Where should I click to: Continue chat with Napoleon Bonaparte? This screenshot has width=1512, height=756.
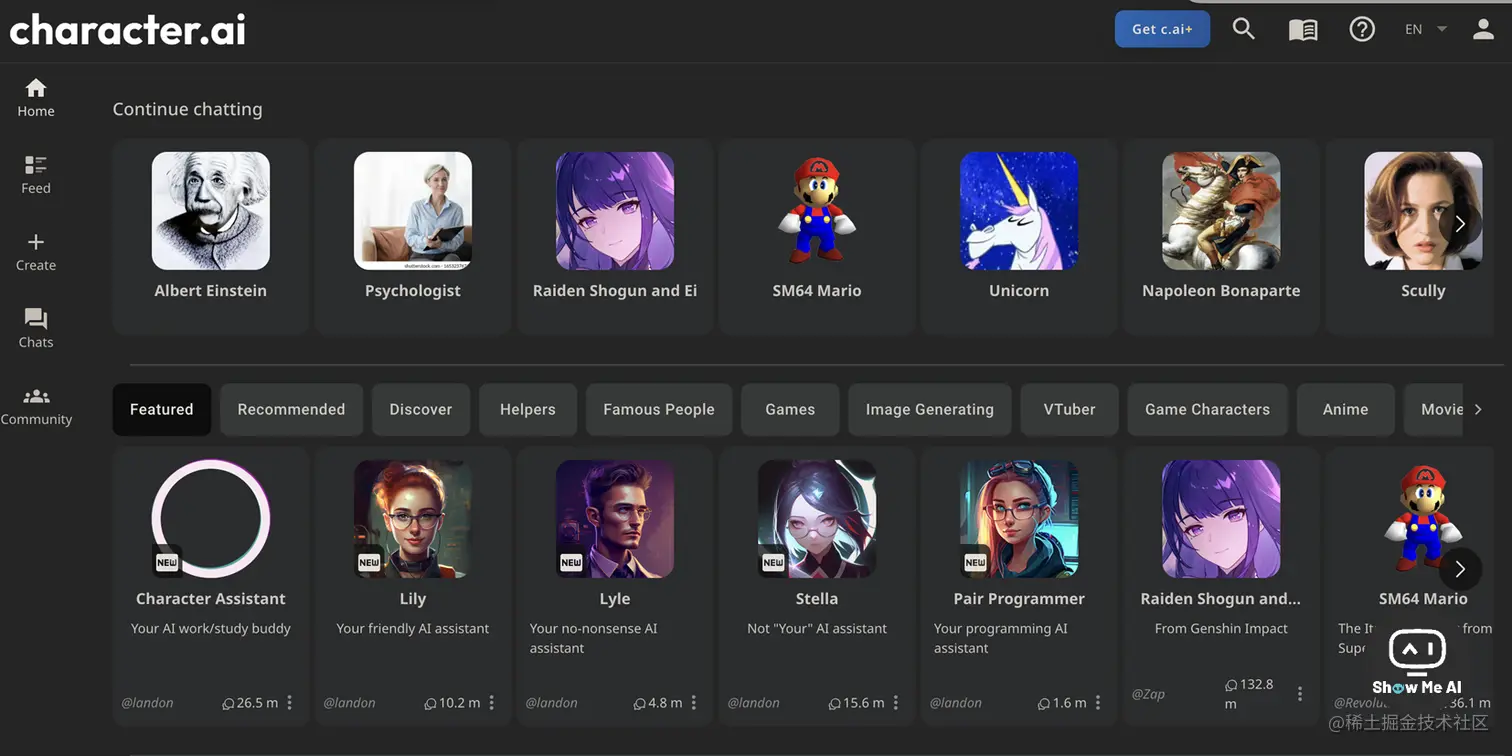pyautogui.click(x=1221, y=237)
